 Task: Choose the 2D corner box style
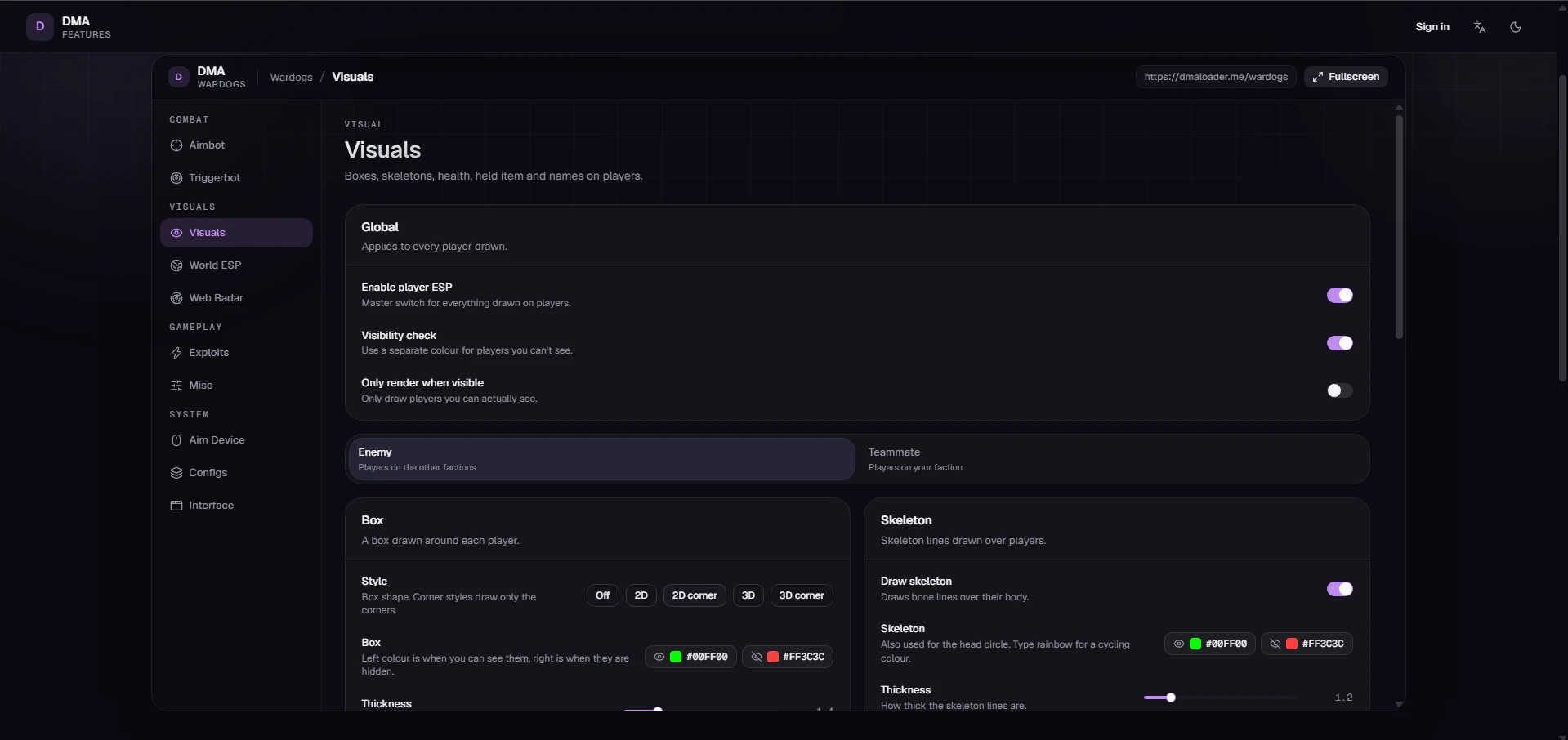[695, 595]
